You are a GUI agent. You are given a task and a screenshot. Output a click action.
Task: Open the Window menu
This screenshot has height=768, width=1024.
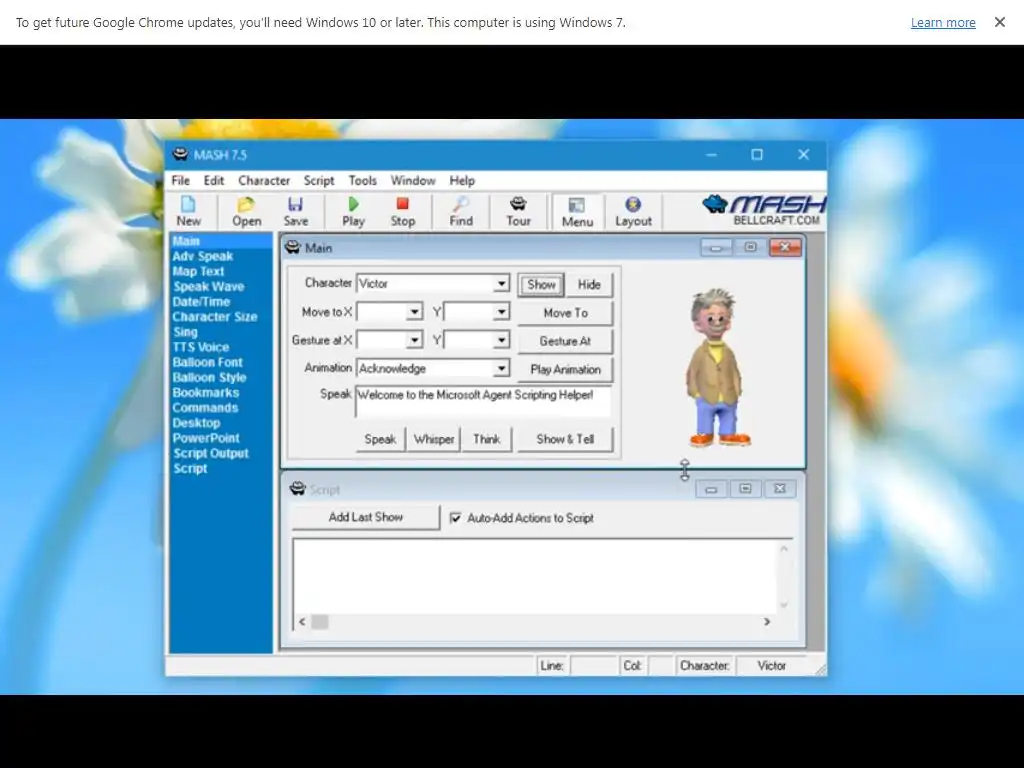point(413,180)
